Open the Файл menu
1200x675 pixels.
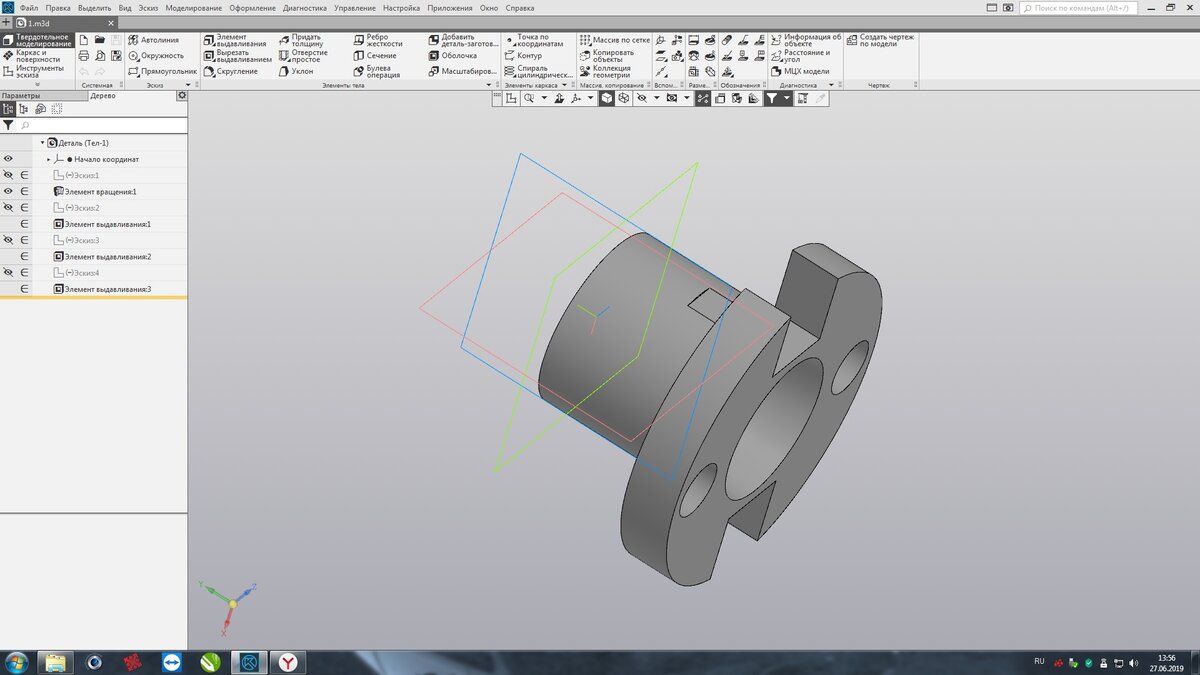coord(28,7)
